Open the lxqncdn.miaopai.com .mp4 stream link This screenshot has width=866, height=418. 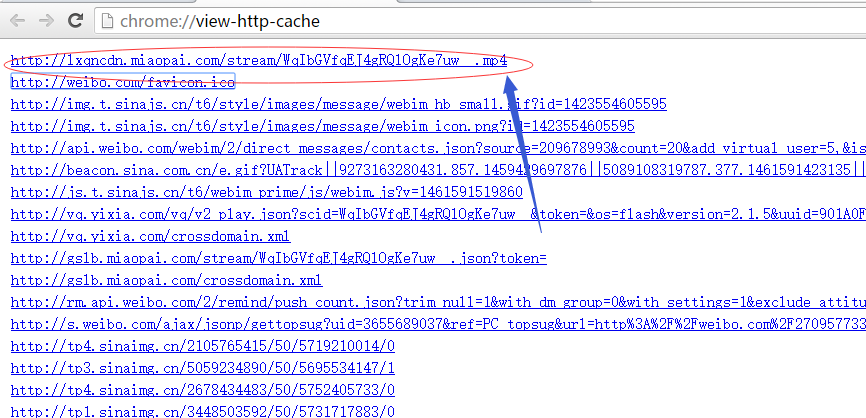coord(258,61)
